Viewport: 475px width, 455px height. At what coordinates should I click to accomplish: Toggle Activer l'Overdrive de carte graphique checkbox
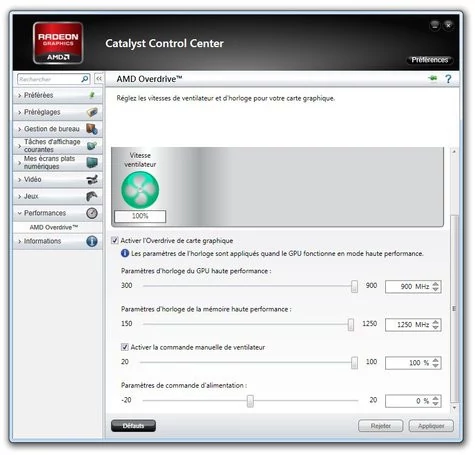pos(115,241)
